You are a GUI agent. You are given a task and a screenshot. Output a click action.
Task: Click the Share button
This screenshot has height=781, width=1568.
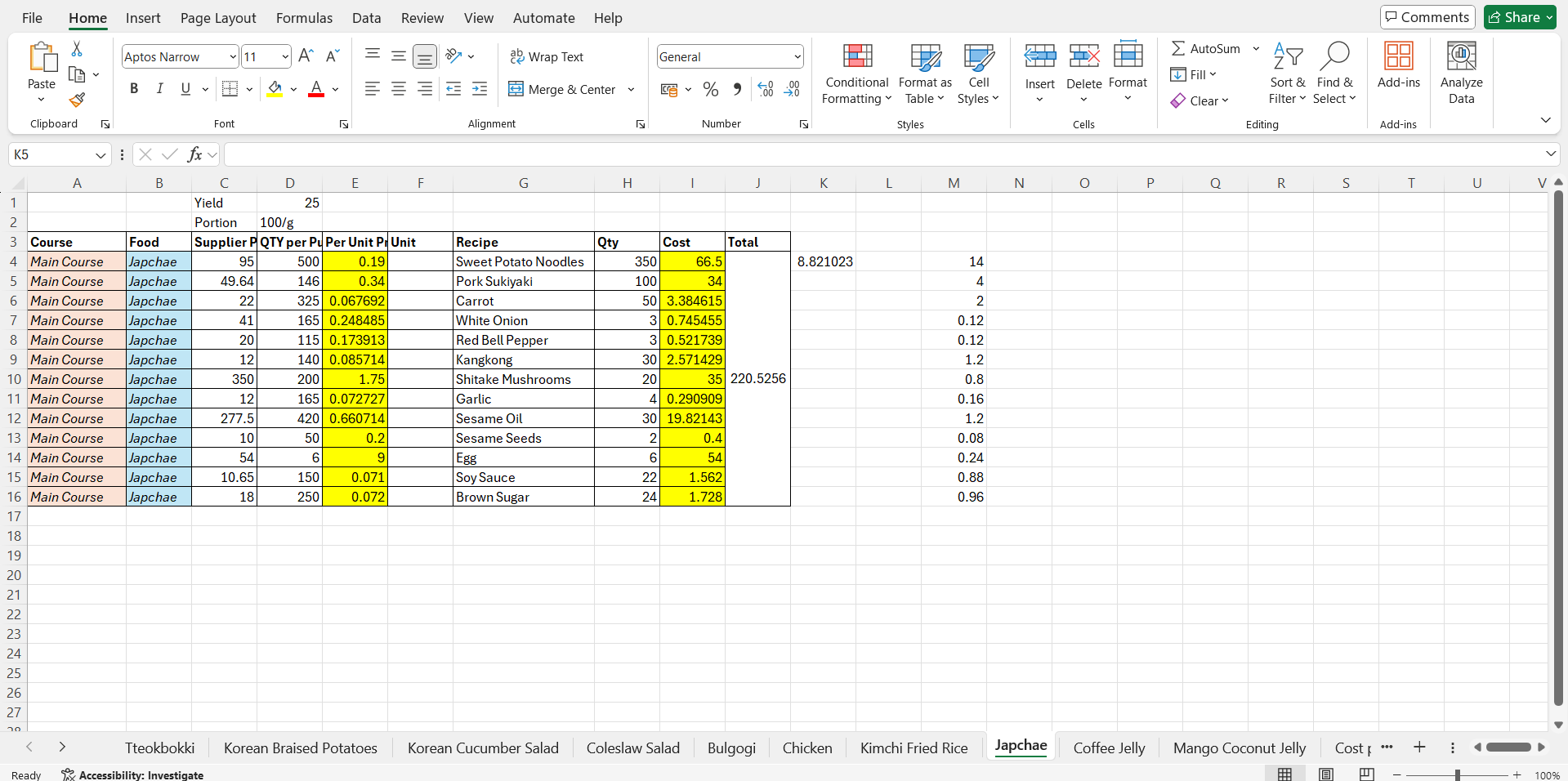1520,17
